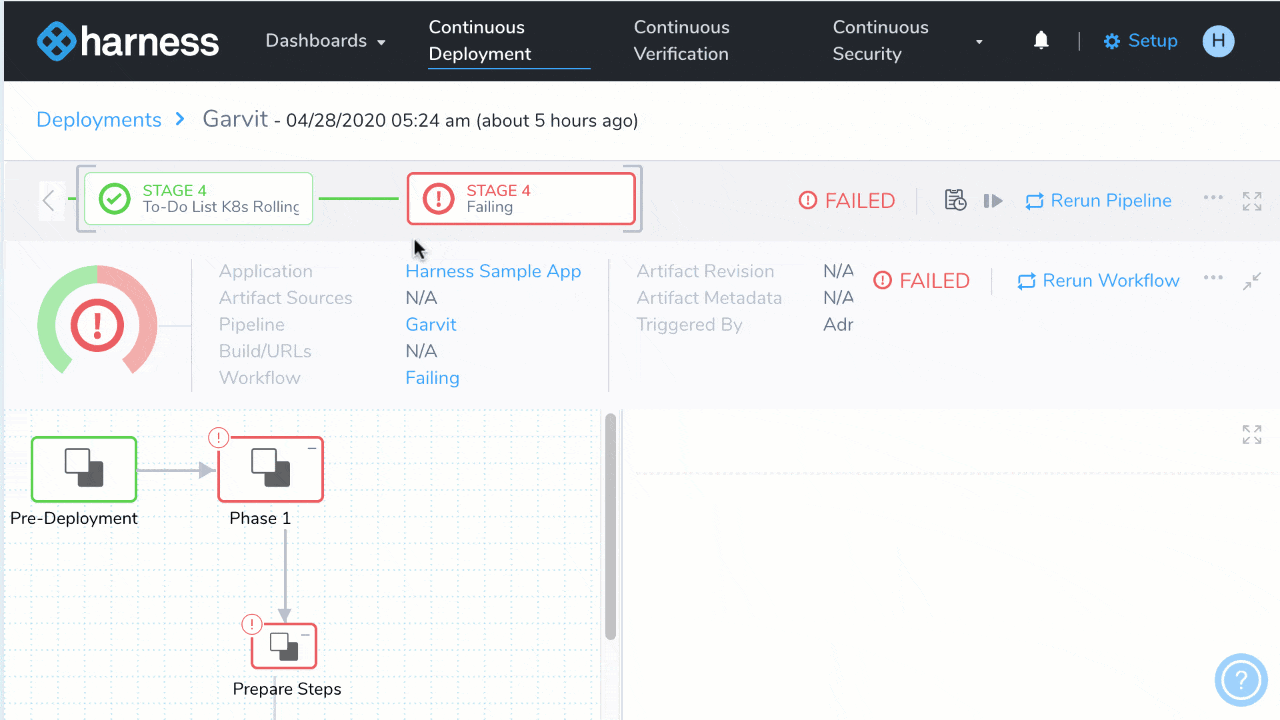The height and width of the screenshot is (720, 1280).
Task: Open Setup gear link
Action: click(1140, 41)
